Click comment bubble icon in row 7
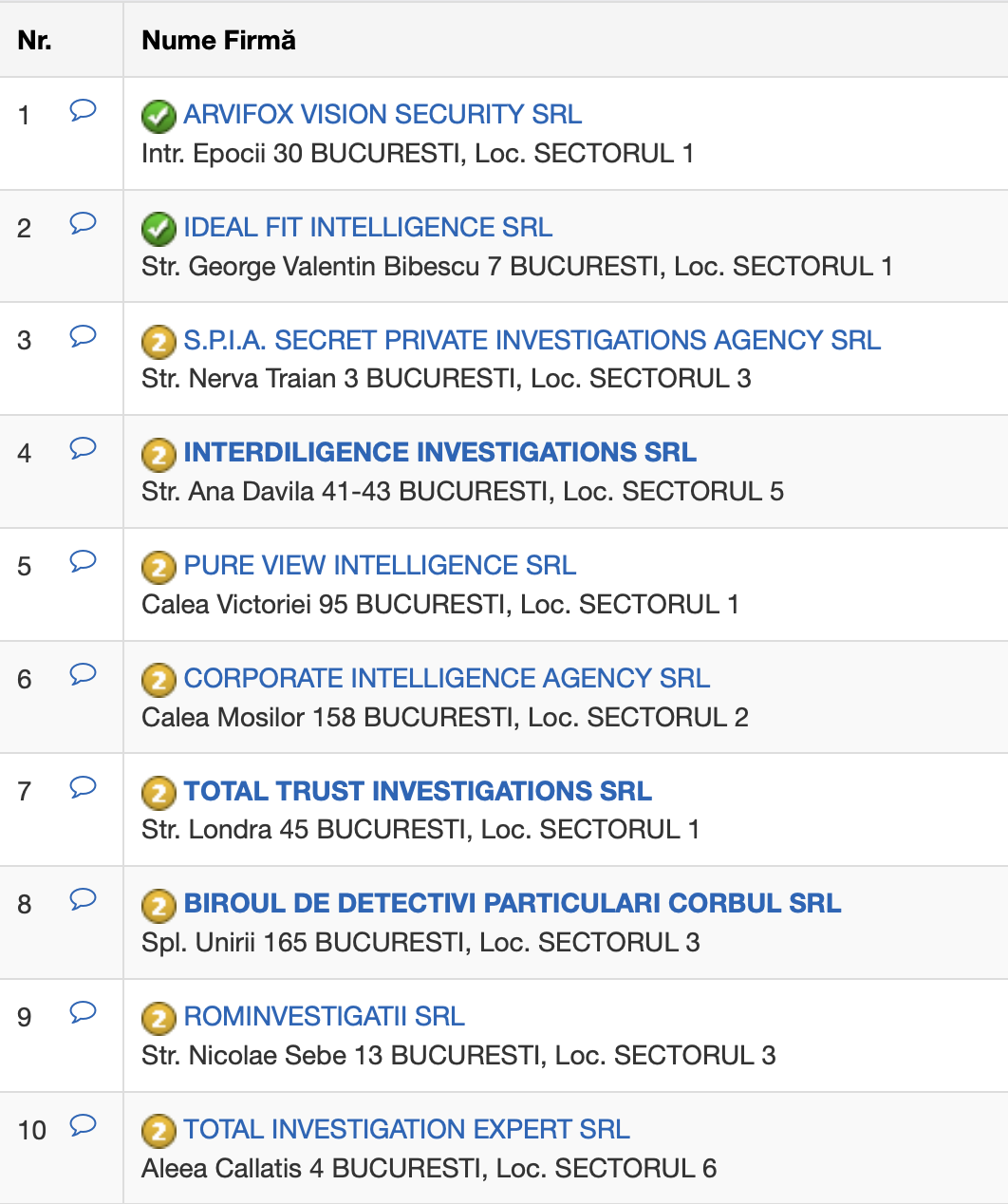Screen dimensions: 1008x1204 tap(83, 787)
